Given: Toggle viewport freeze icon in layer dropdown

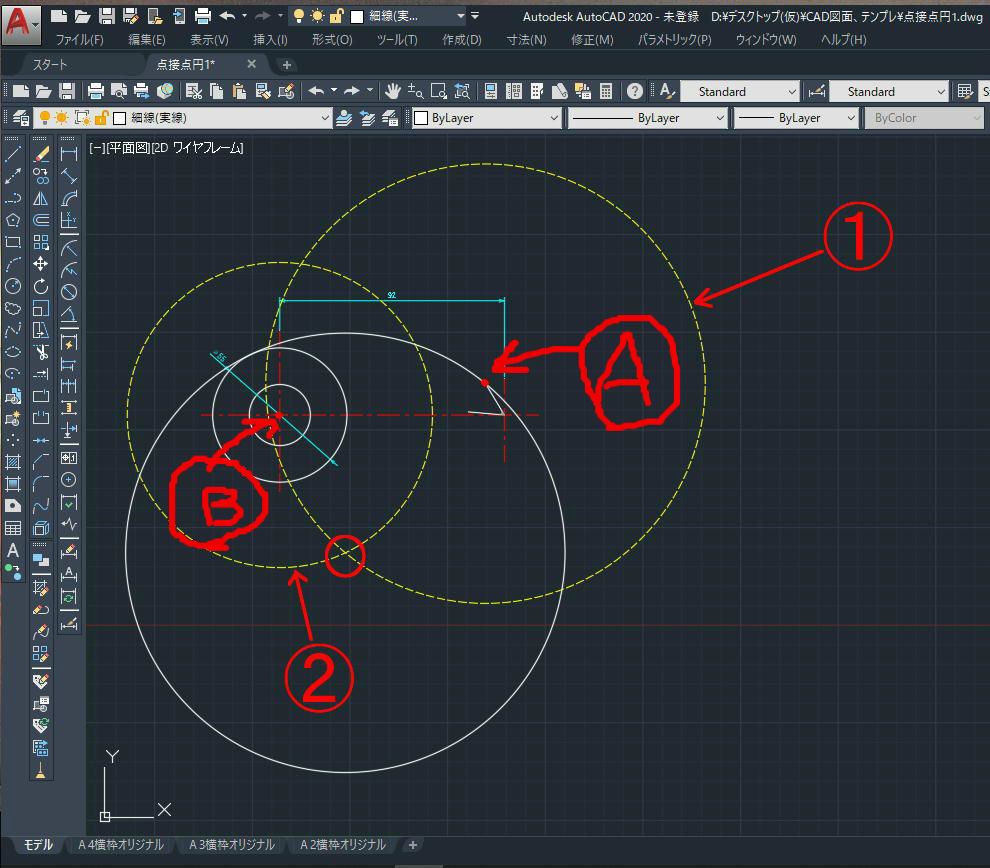Looking at the screenshot, I should coord(82,118).
